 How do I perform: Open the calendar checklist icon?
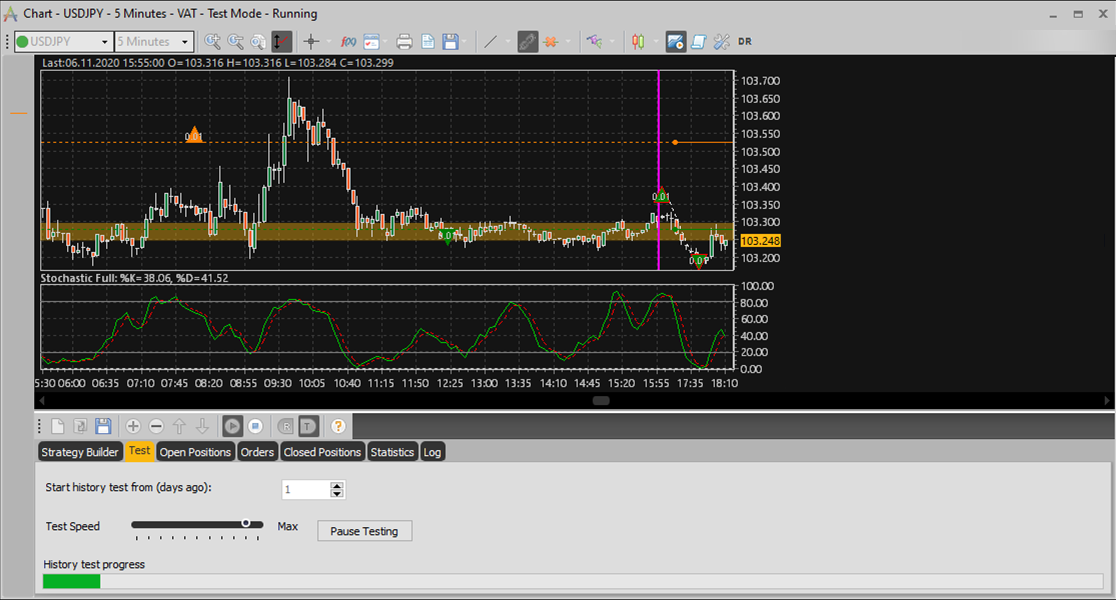(x=372, y=41)
